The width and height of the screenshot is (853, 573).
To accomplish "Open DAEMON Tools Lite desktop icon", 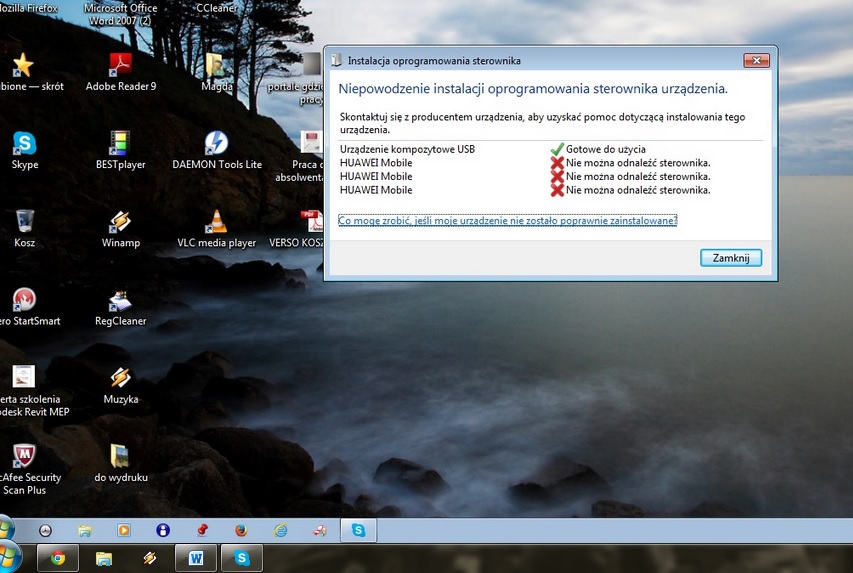I will [x=216, y=144].
